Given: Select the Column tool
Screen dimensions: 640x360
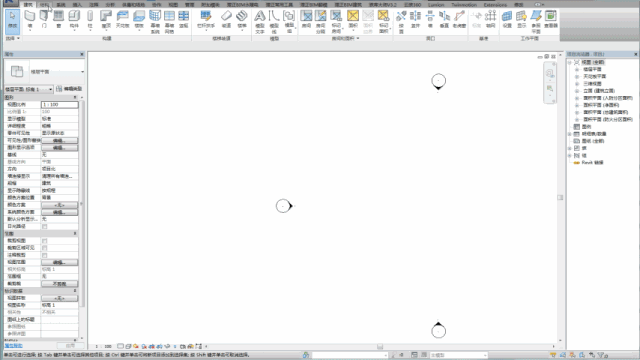Looking at the screenshot, I should 90,20.
